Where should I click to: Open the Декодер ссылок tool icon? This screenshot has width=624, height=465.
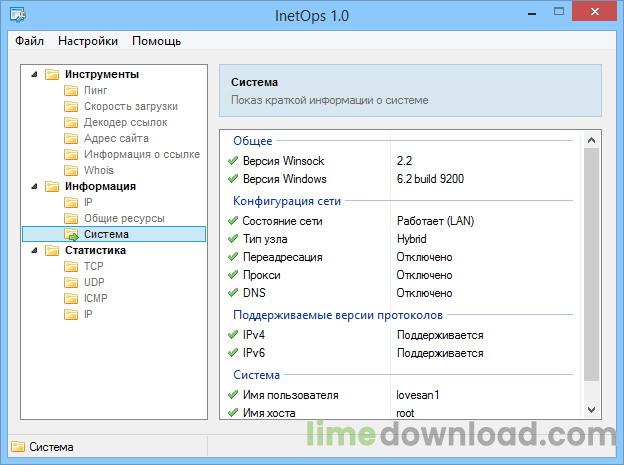pyautogui.click(x=71, y=122)
